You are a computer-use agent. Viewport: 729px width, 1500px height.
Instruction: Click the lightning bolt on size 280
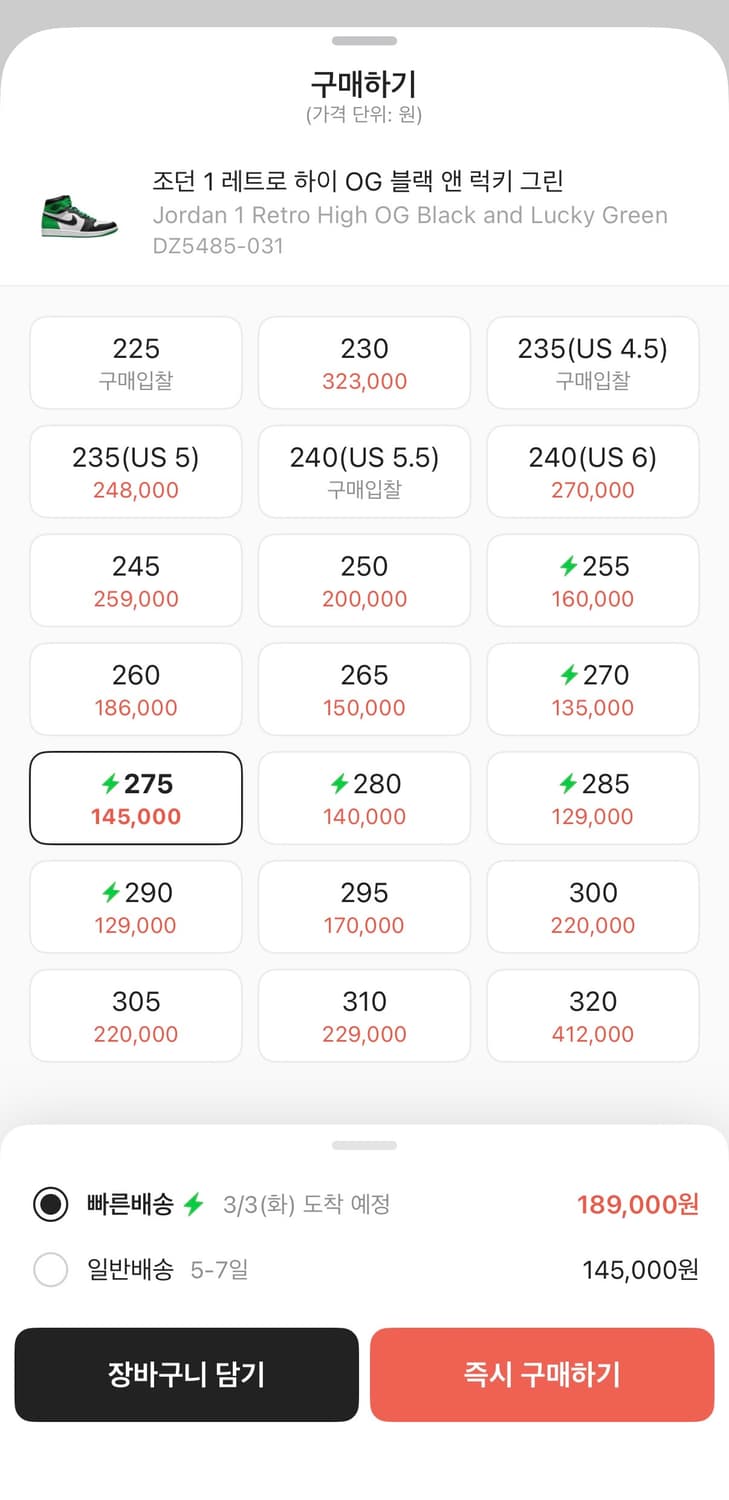click(x=340, y=784)
